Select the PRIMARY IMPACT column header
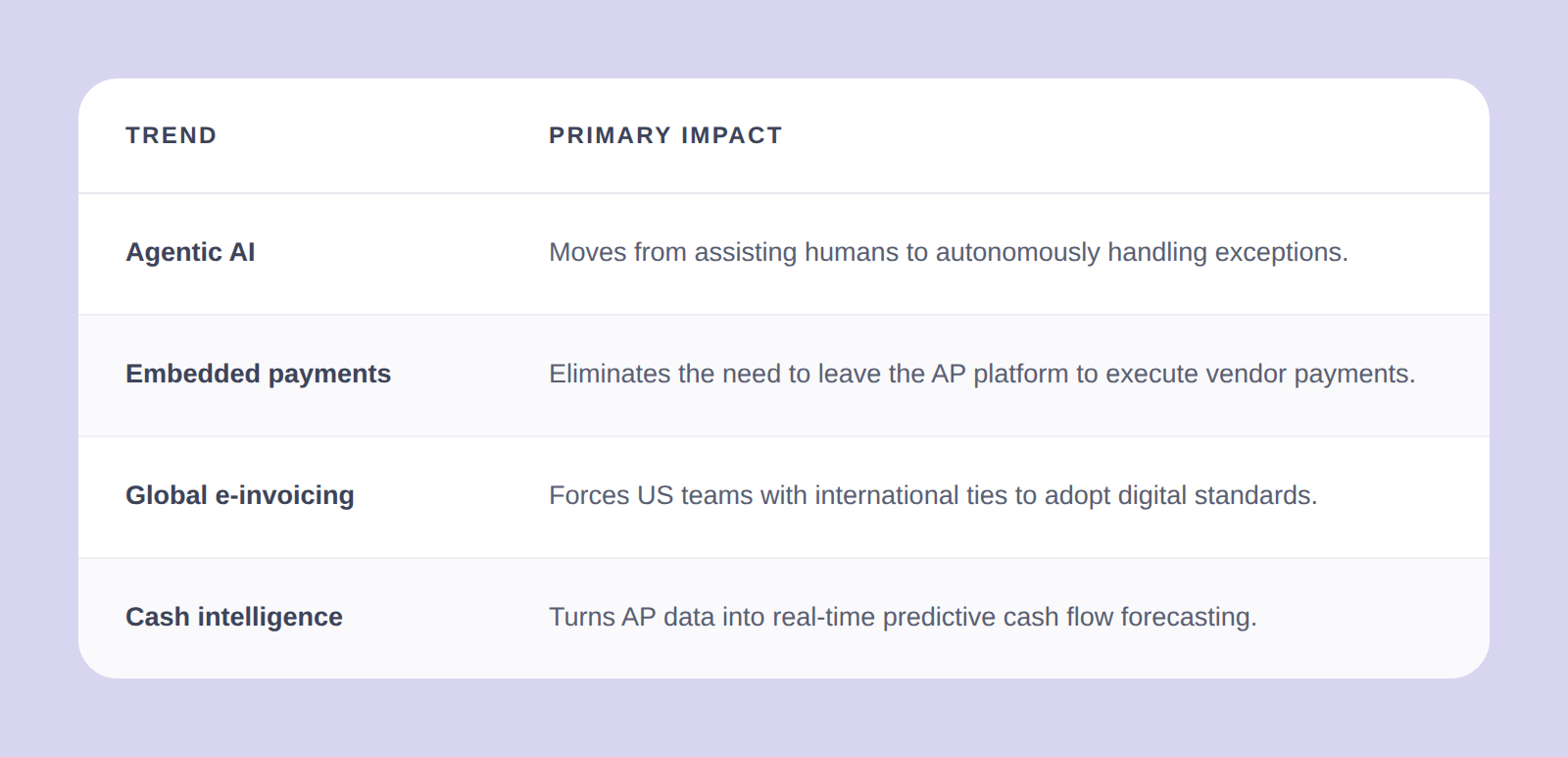1568x757 pixels. (665, 135)
